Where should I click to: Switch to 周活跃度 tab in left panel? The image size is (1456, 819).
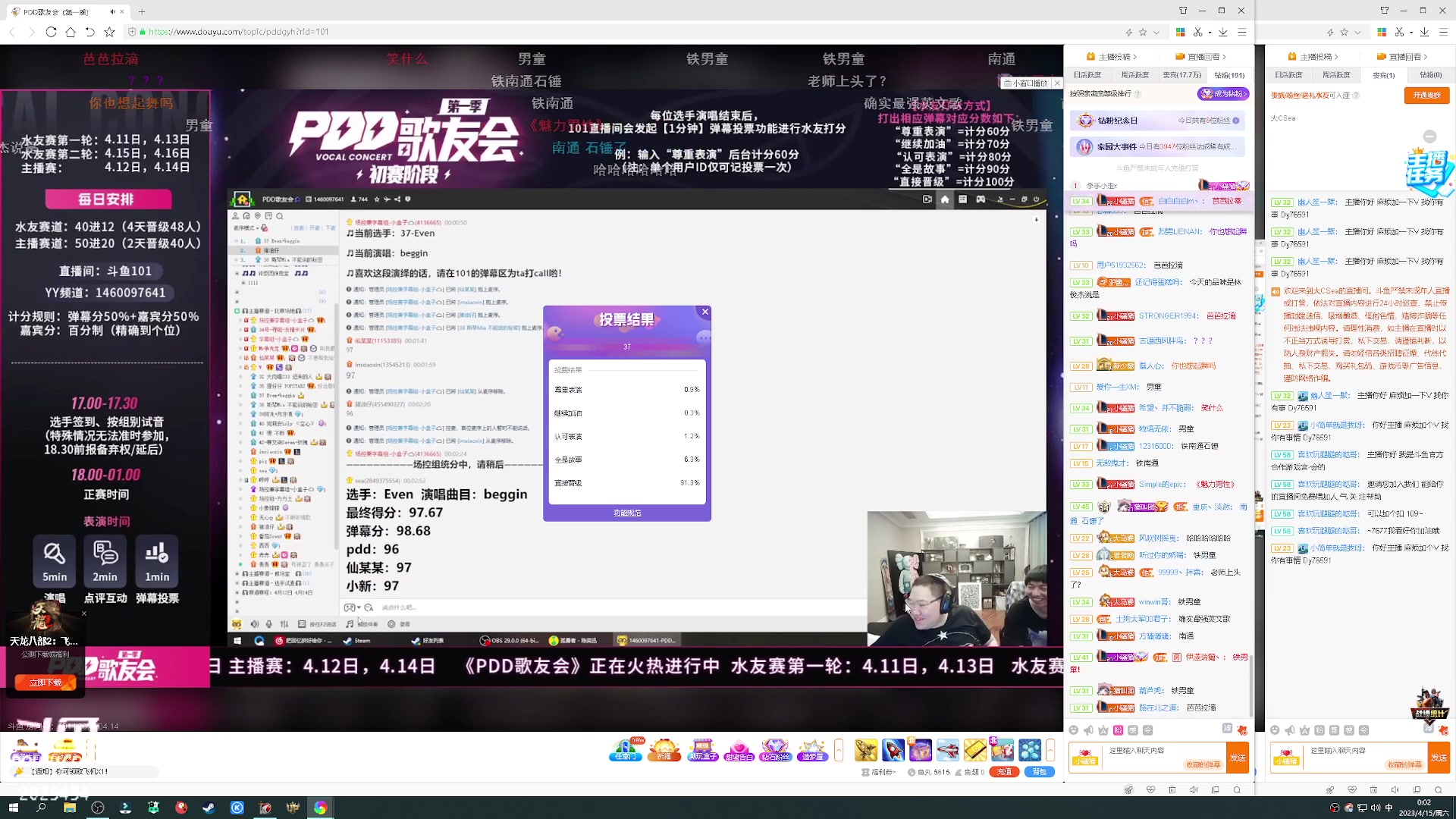(1134, 75)
